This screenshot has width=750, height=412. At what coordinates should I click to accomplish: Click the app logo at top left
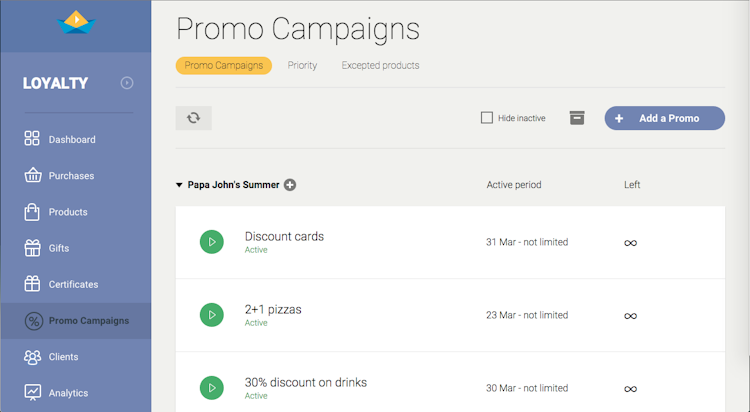pyautogui.click(x=76, y=21)
